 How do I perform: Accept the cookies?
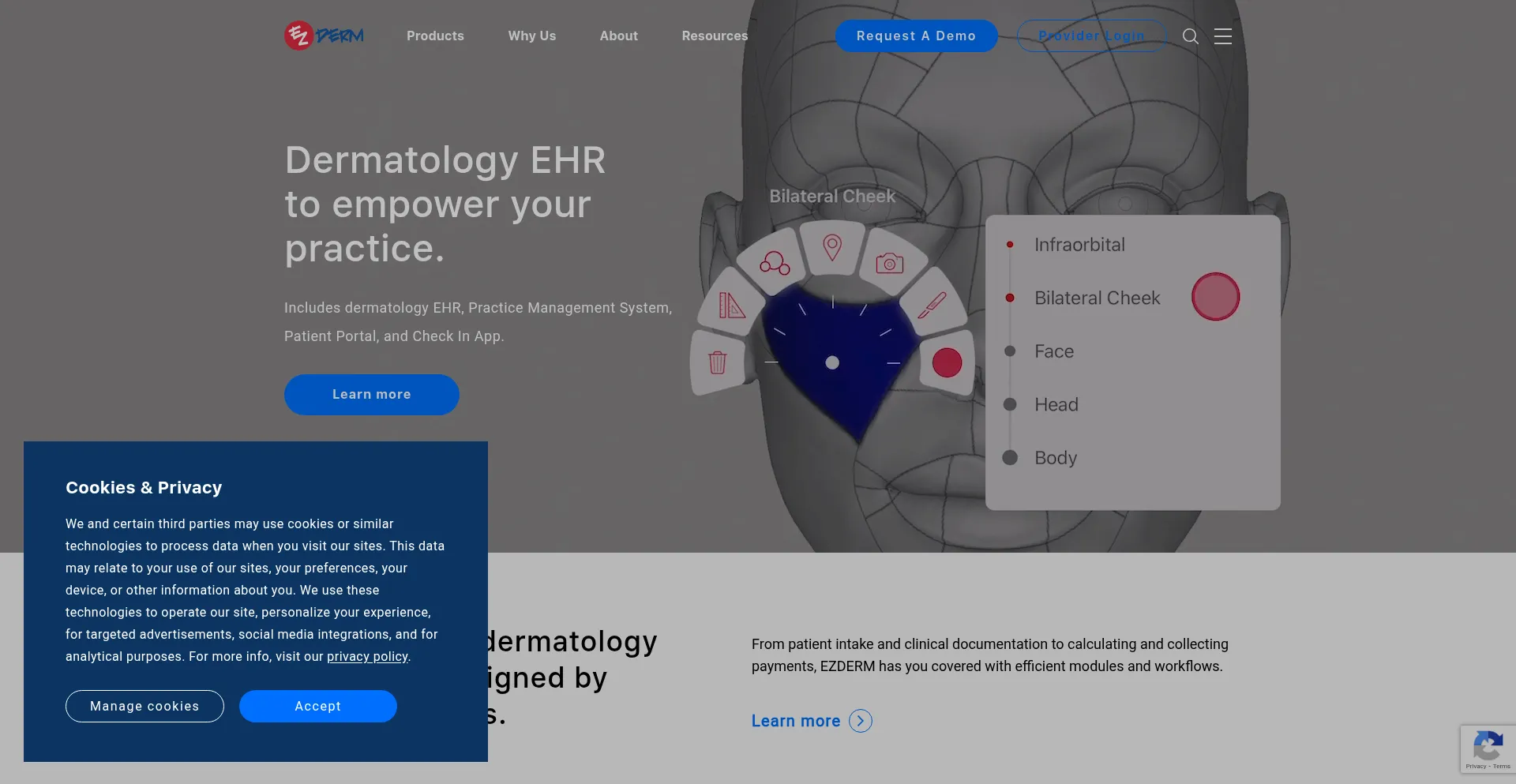[317, 706]
